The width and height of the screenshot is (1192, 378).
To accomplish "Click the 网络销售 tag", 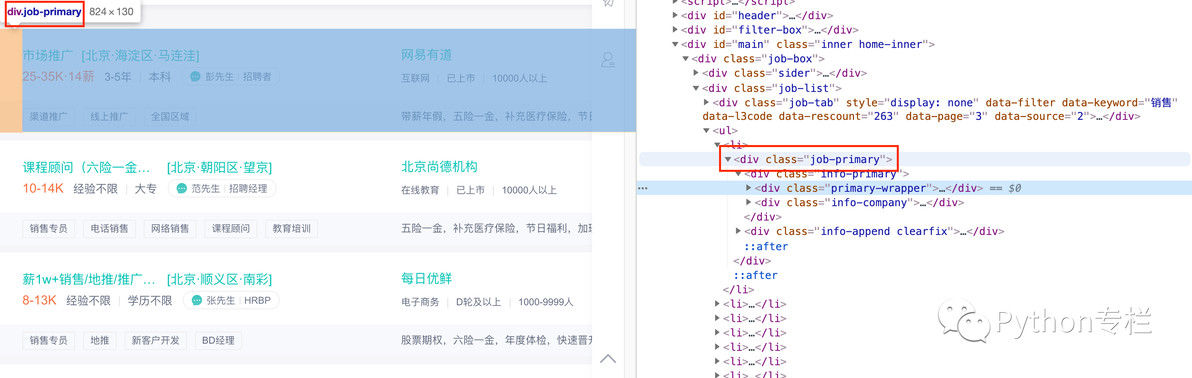I will coord(170,229).
